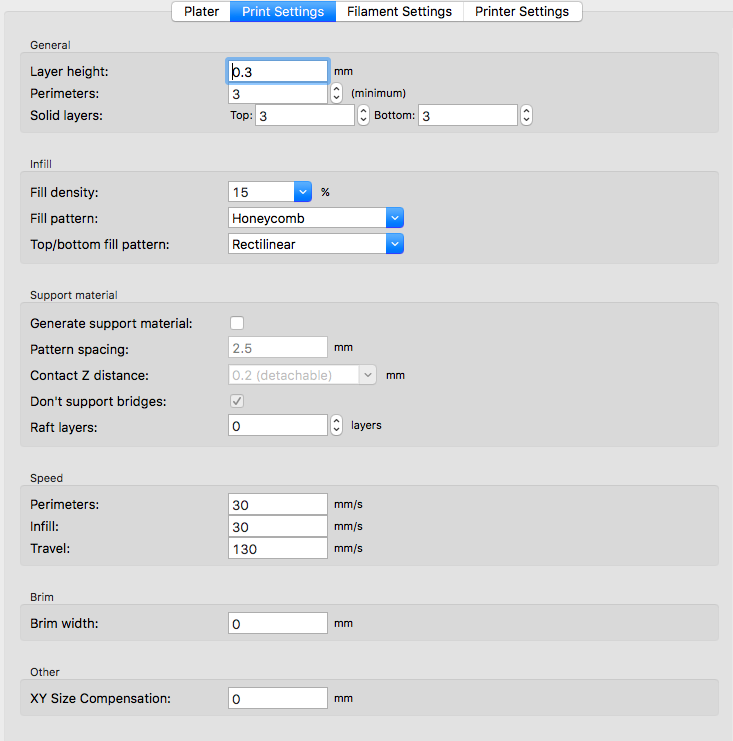Toggle the Don't support bridges checkbox

click(x=237, y=401)
